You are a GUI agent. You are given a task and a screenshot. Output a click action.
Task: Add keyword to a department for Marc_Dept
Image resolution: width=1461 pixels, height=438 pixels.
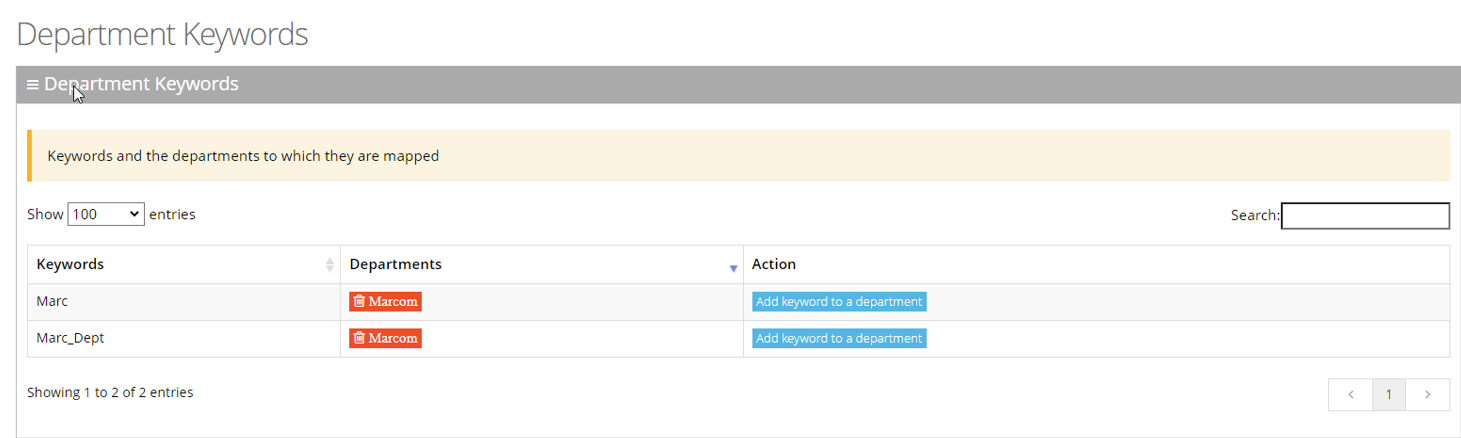click(839, 339)
